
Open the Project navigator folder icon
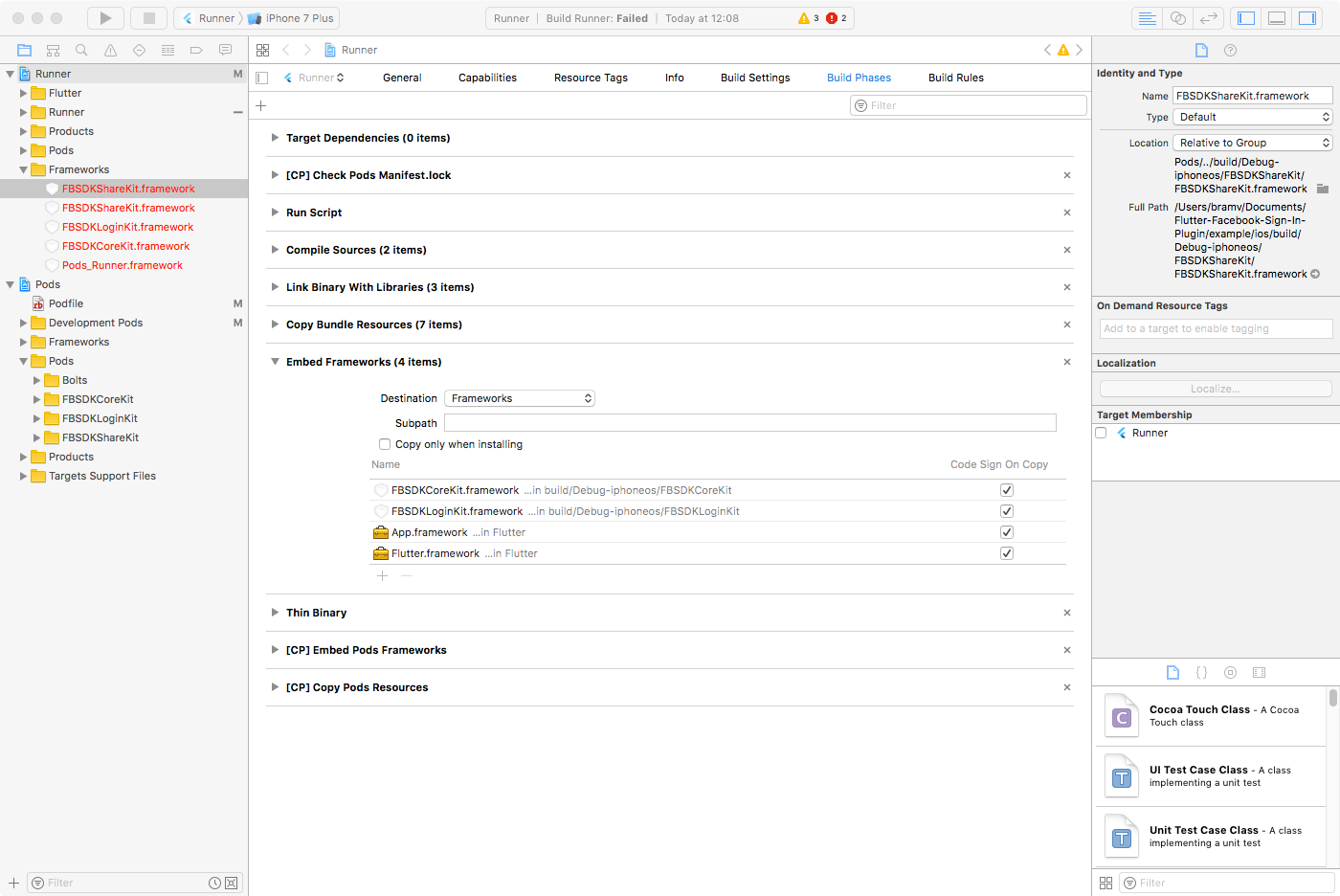(25, 50)
